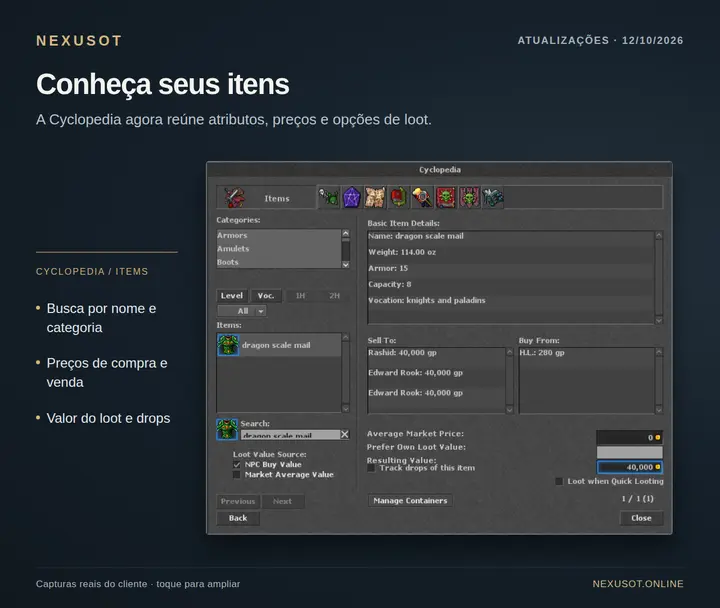Open the Bestiary tab (skull and green monster icon)
The height and width of the screenshot is (608, 720).
[x=329, y=197]
